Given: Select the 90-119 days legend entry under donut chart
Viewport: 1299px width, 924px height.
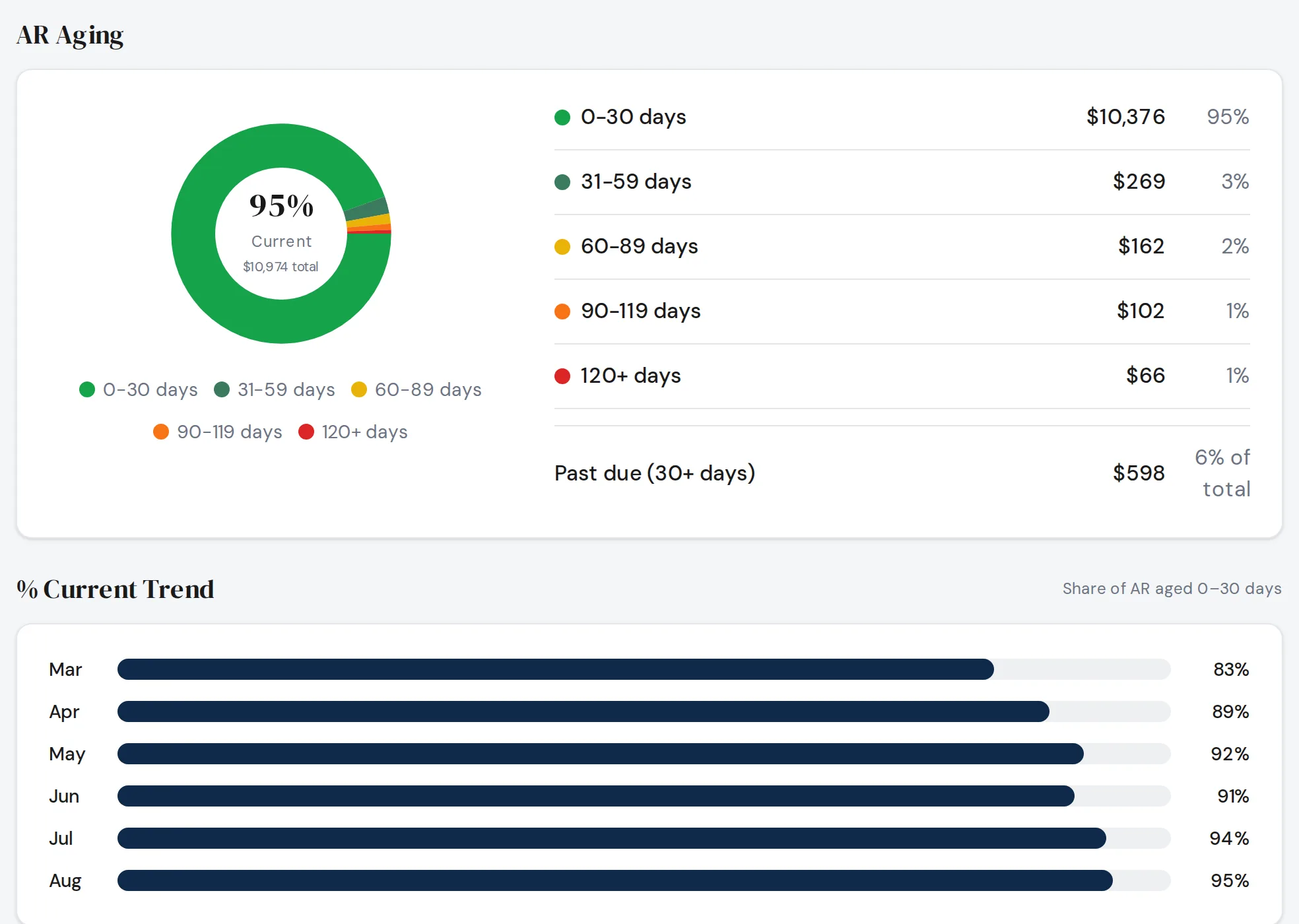Looking at the screenshot, I should click(218, 432).
